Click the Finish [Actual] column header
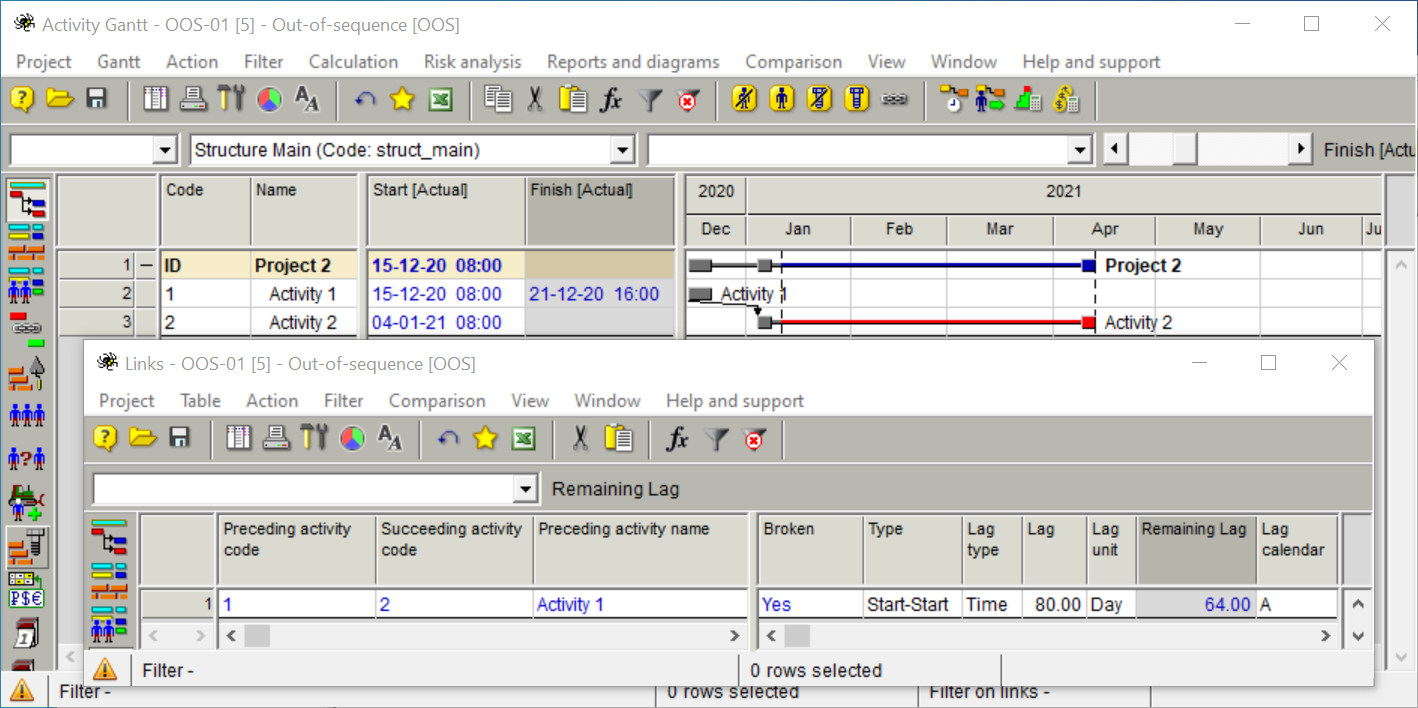Viewport: 1418px width, 708px height. pos(600,211)
